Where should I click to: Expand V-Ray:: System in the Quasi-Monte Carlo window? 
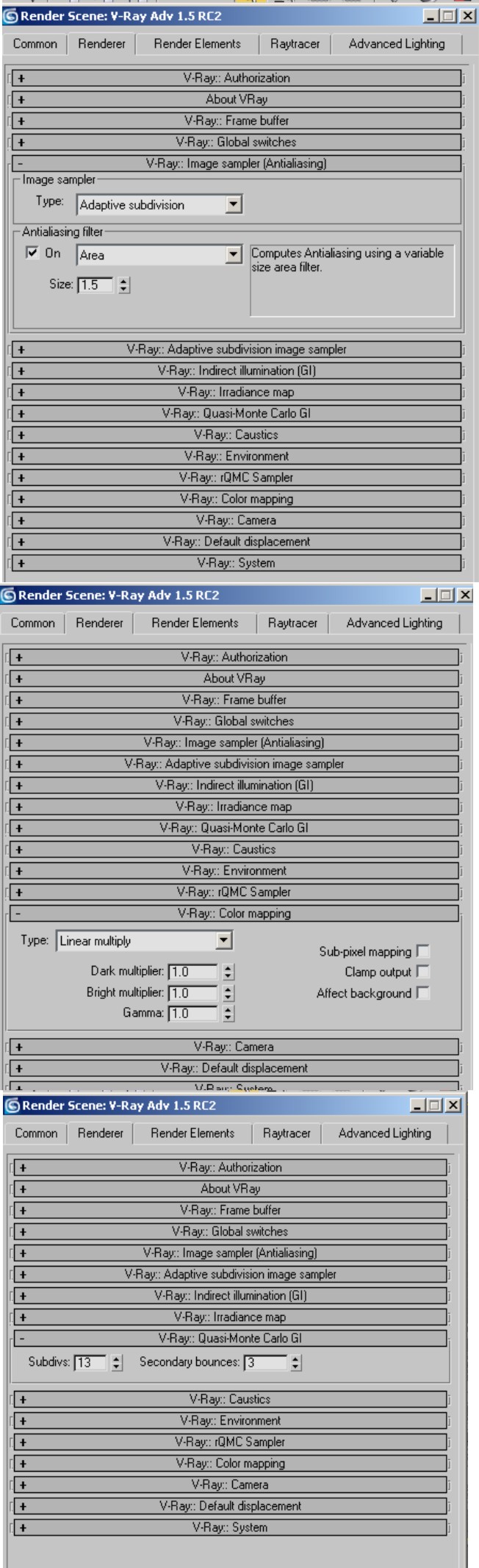point(230,1528)
